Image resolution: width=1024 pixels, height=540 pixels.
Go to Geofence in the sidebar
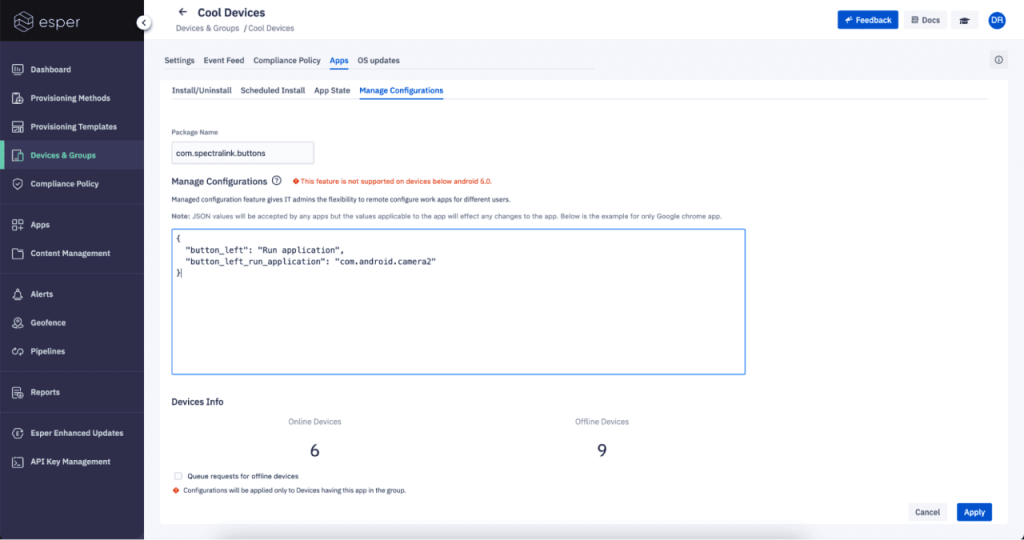pos(48,323)
